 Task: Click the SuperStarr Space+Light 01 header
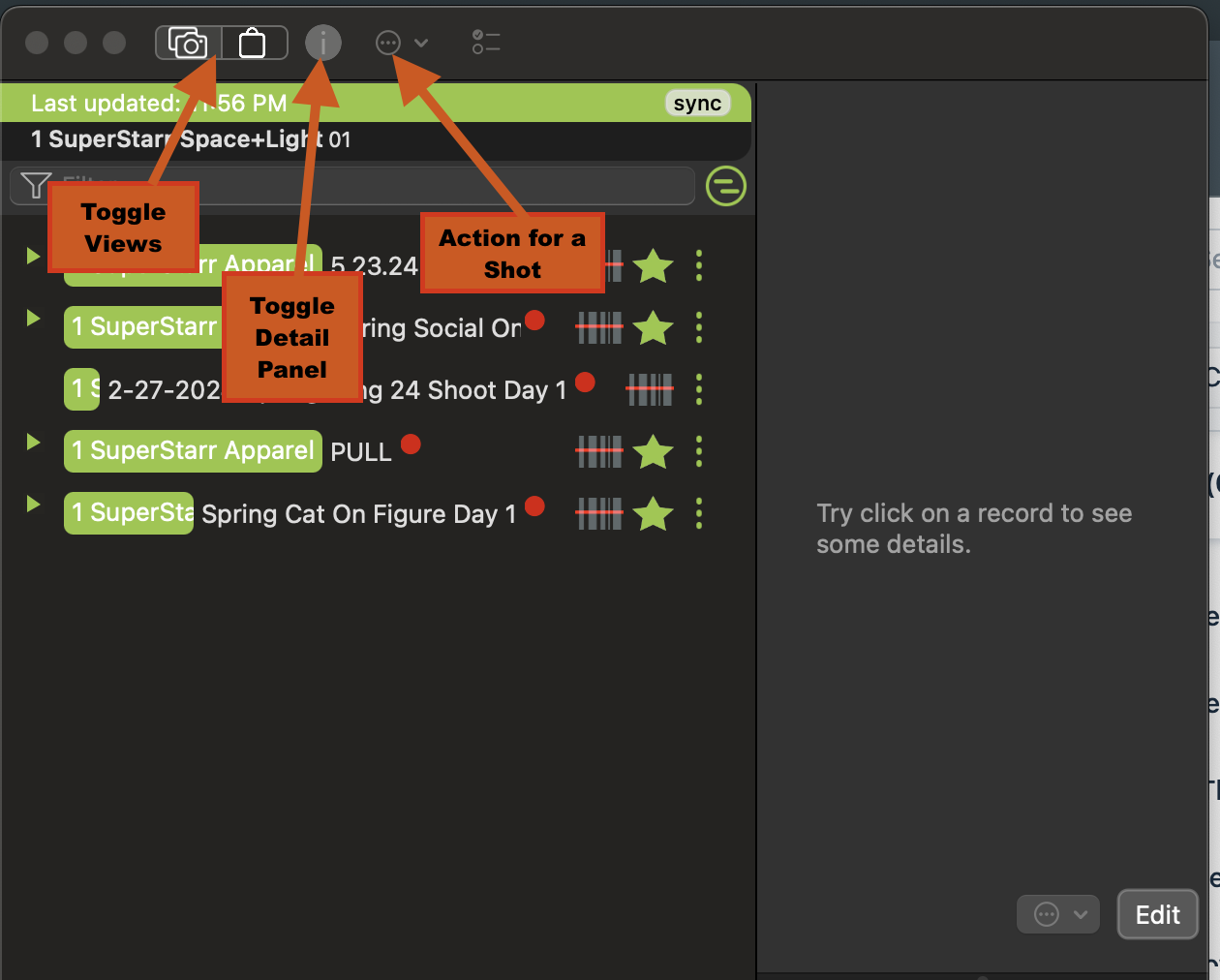(x=191, y=139)
